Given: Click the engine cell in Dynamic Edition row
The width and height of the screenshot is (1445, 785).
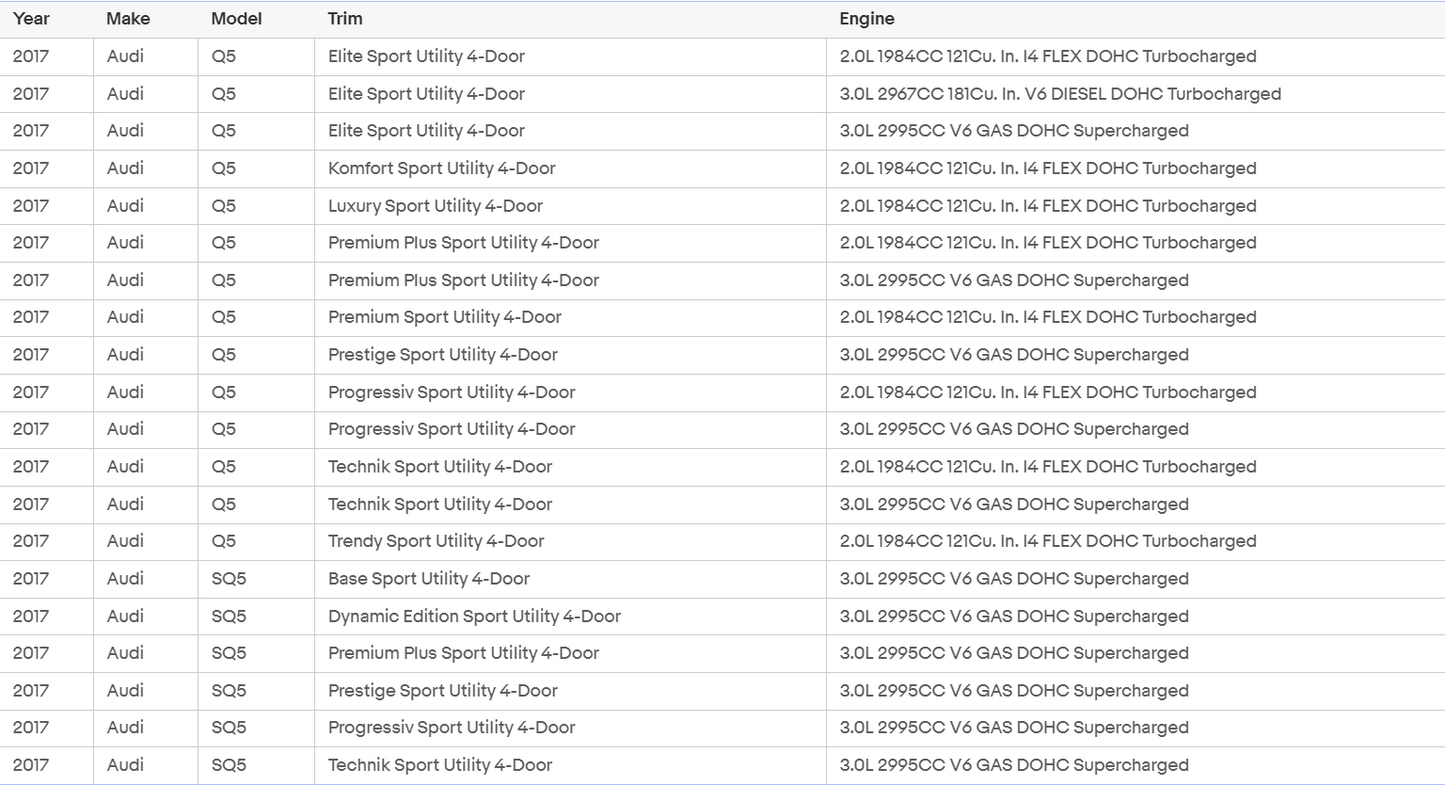Looking at the screenshot, I should (x=1136, y=617).
